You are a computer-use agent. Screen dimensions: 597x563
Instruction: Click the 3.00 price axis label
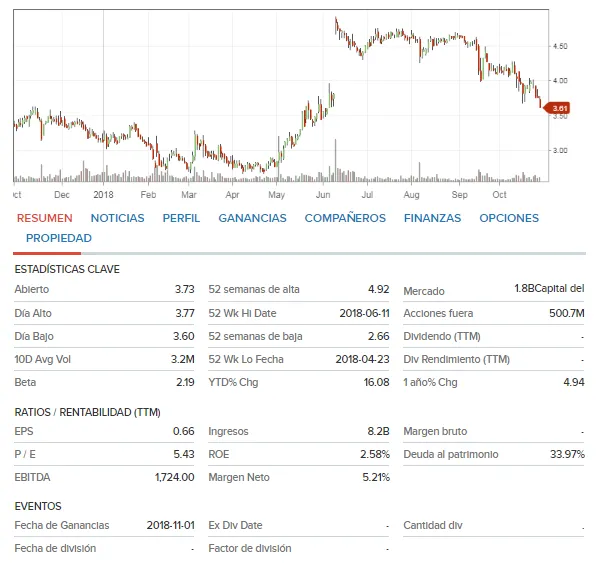click(x=560, y=150)
